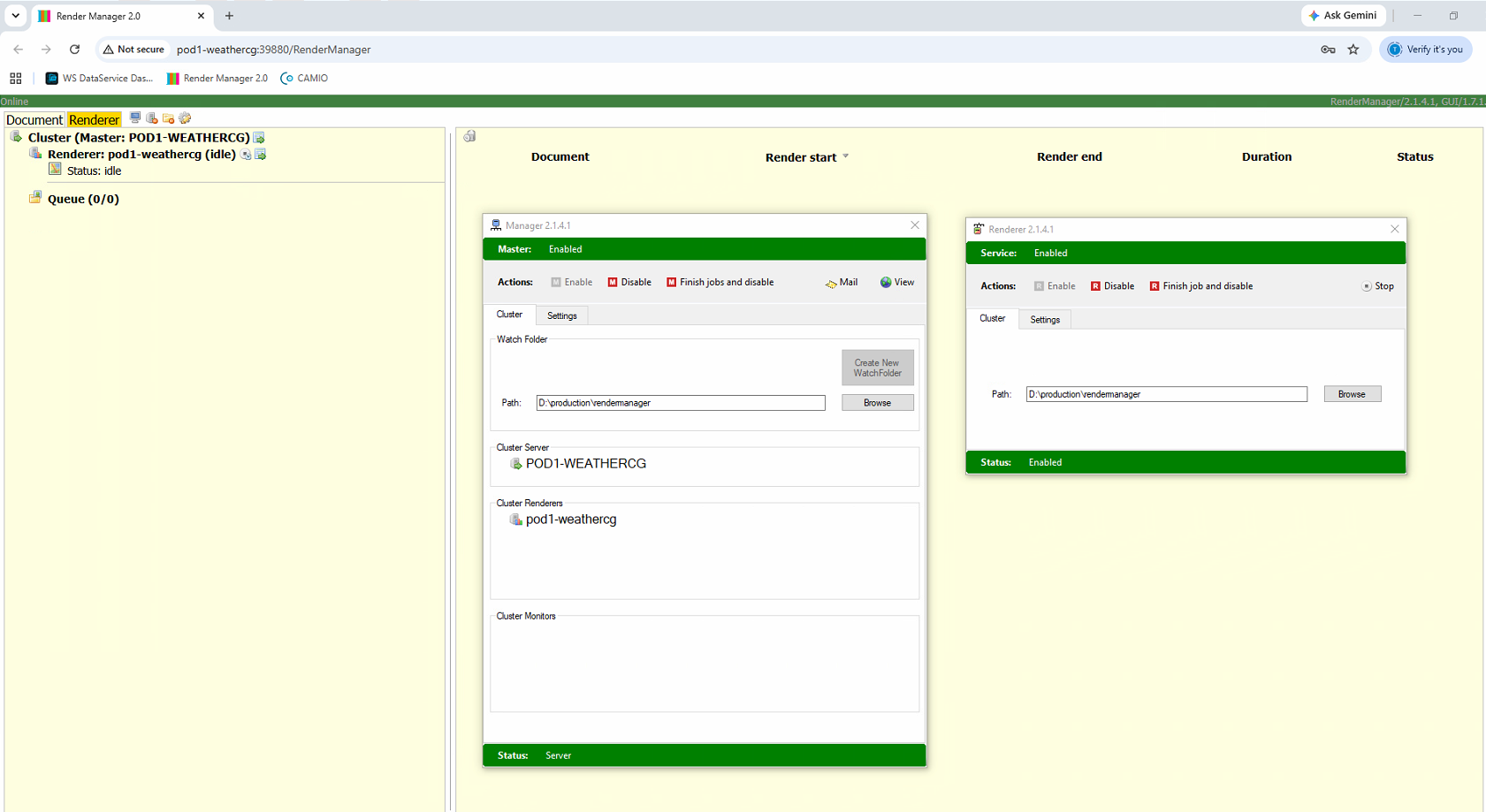Click the Stop action in Renderer window
This screenshot has height=812, width=1486.
1377,286
